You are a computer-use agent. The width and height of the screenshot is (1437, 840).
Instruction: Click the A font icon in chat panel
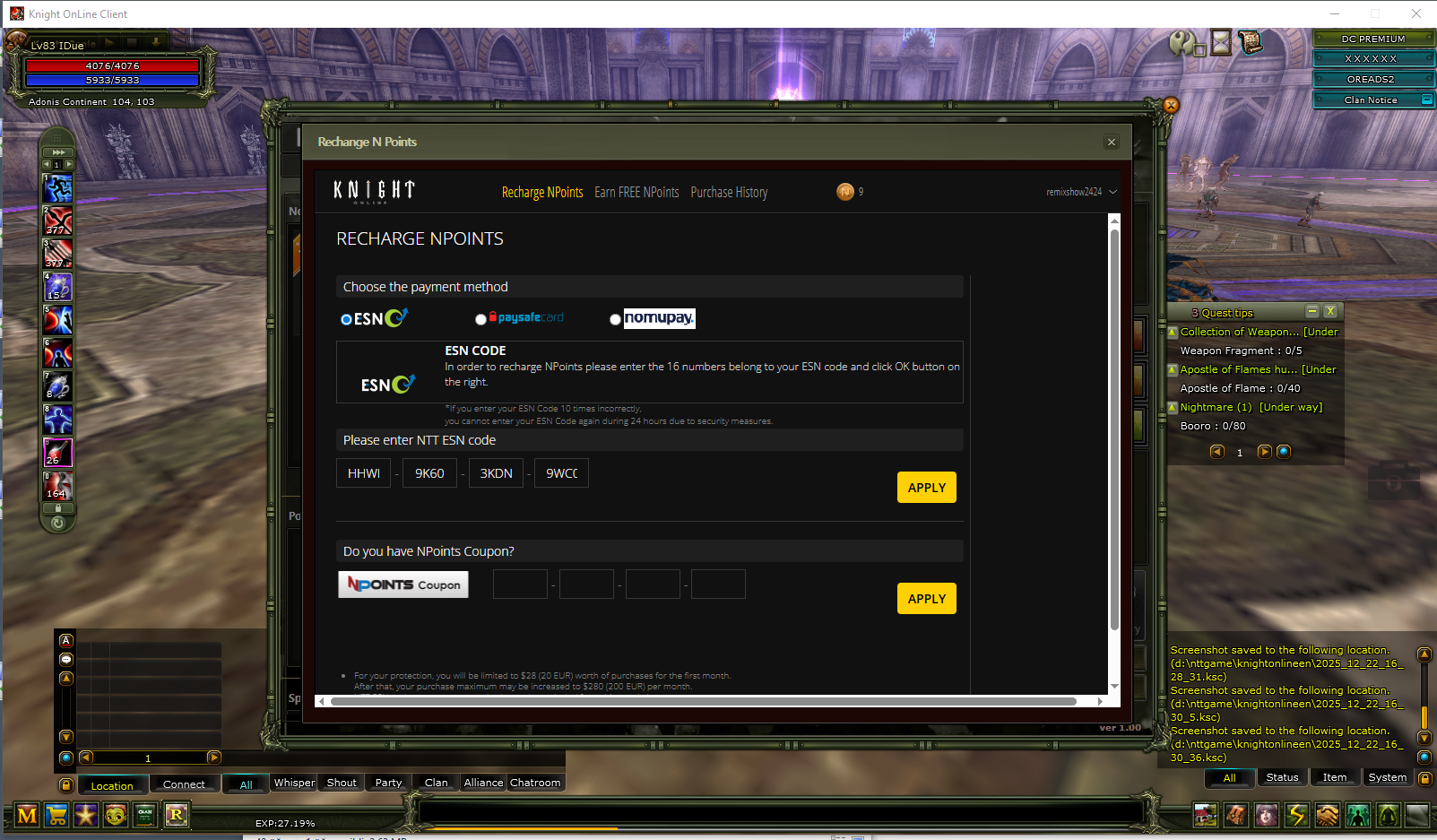click(66, 640)
